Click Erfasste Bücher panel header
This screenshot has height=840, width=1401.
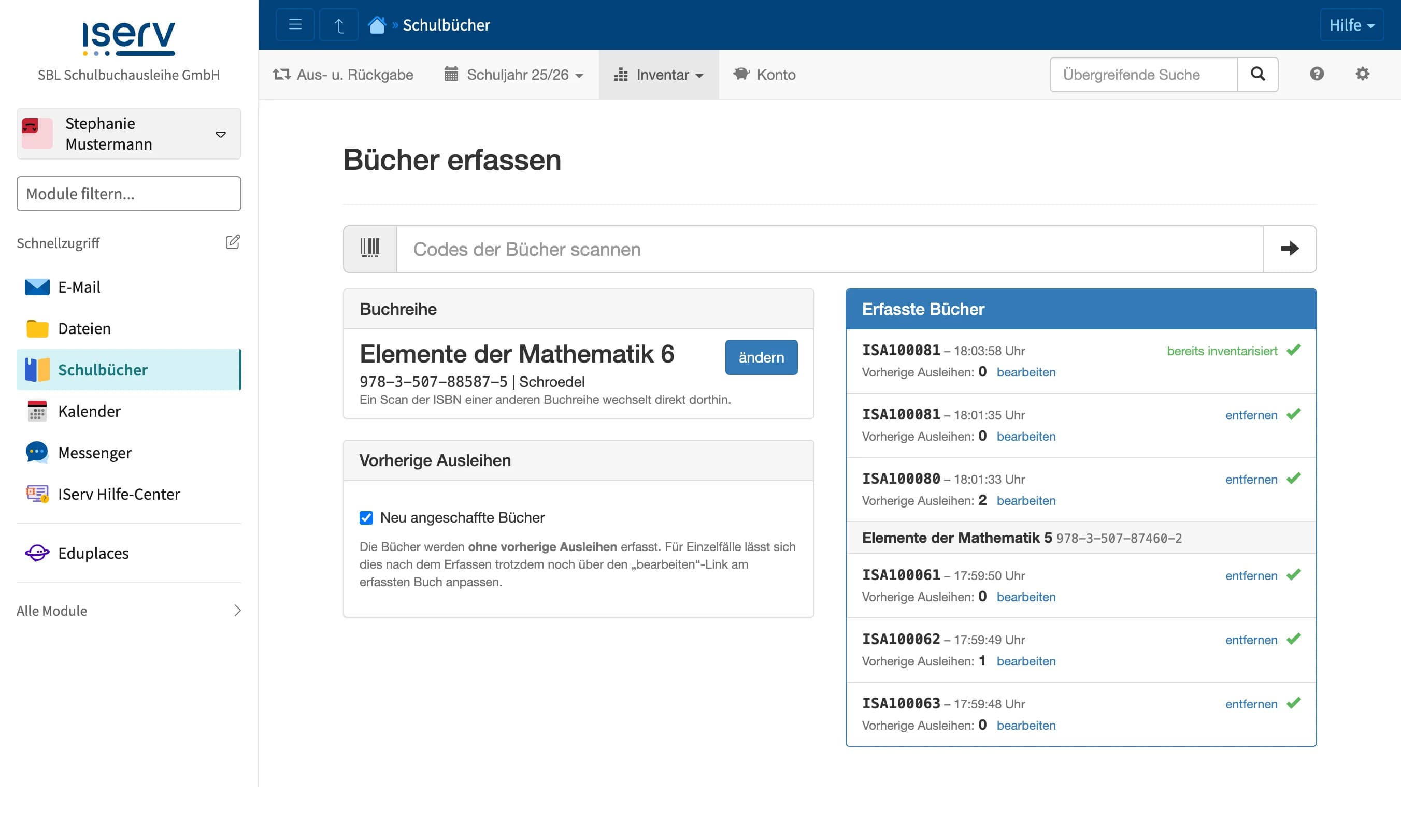[1080, 309]
